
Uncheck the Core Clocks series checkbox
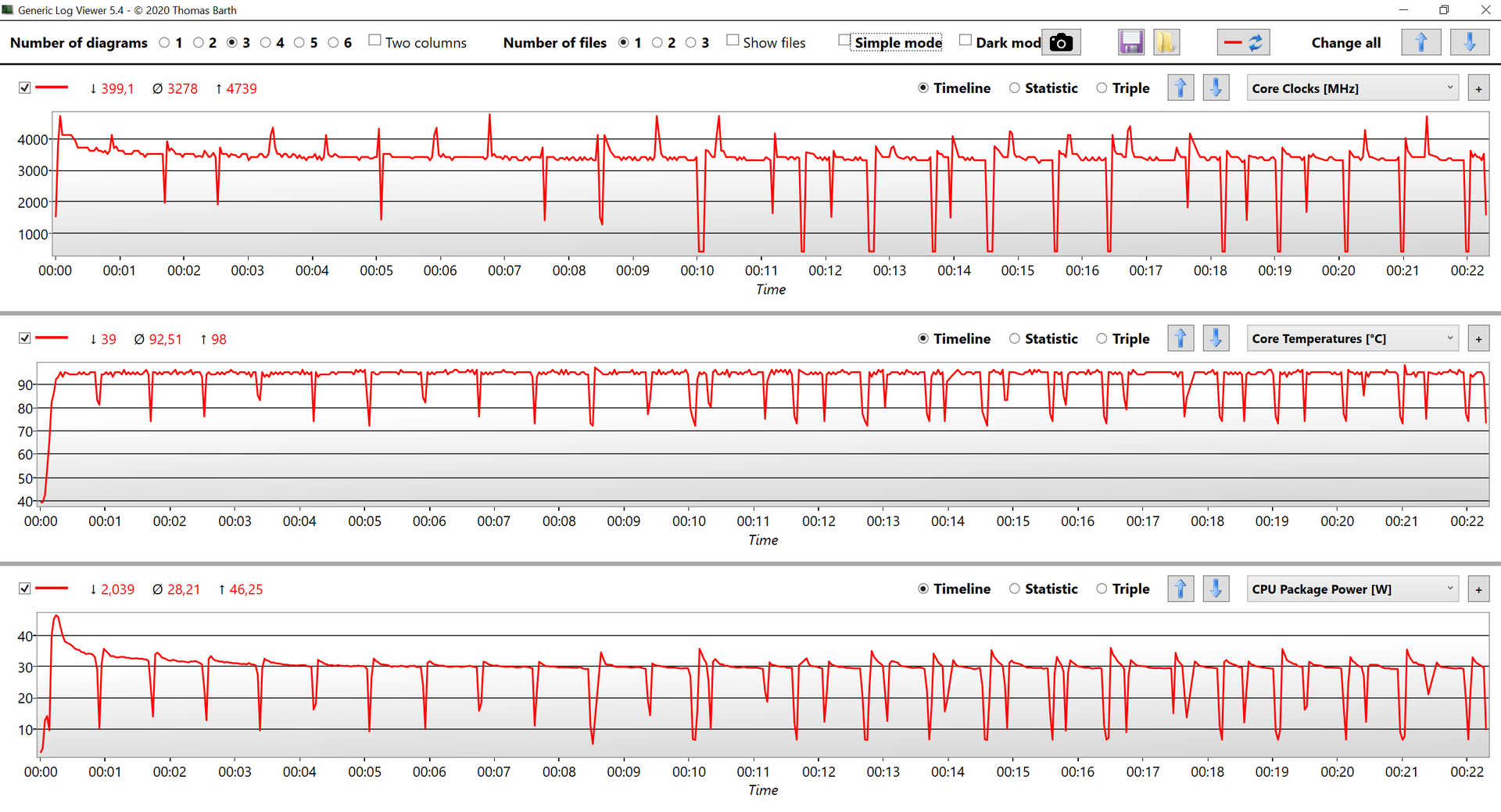[25, 88]
